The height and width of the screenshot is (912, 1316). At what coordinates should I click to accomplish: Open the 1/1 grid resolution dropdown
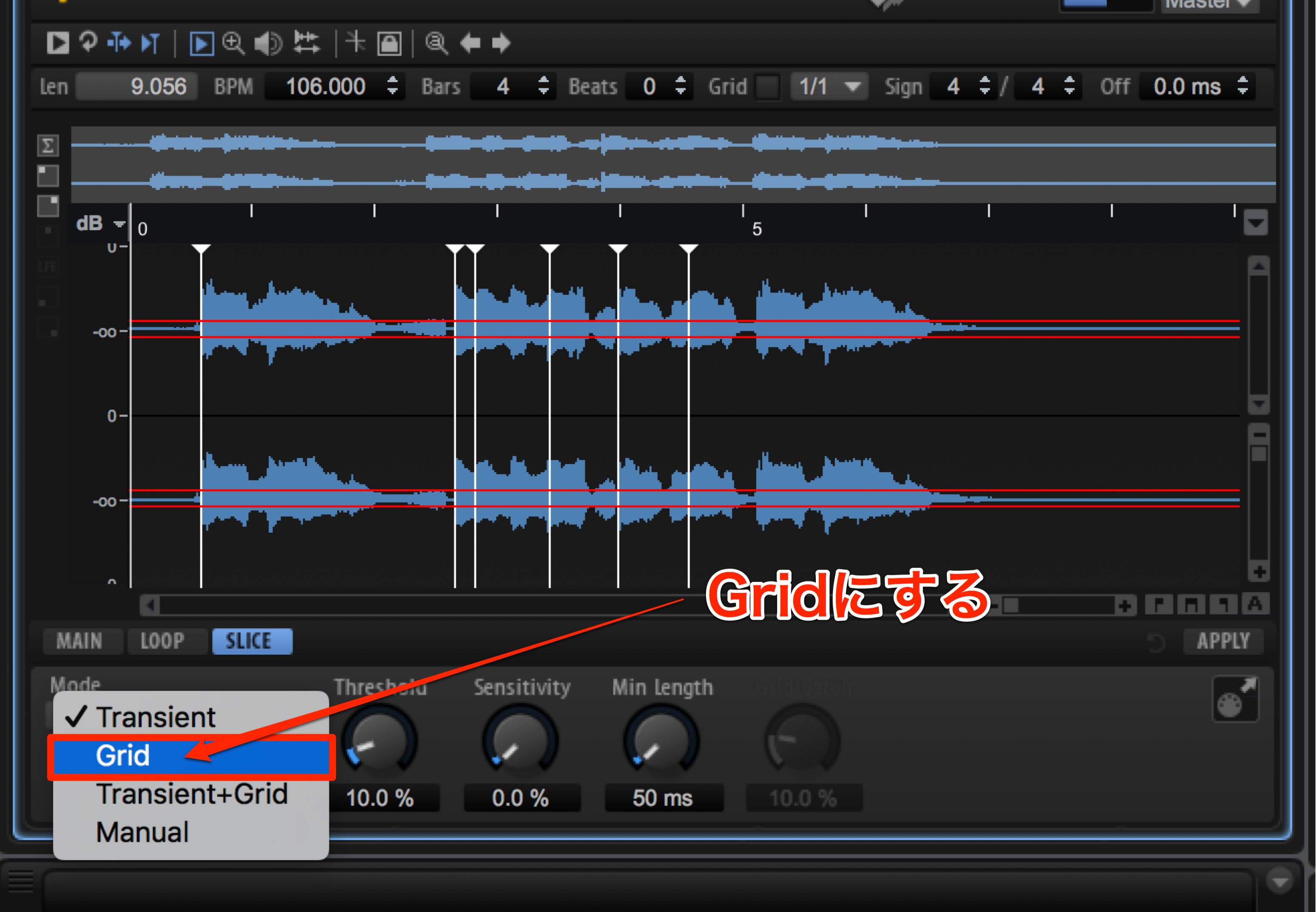(x=829, y=87)
